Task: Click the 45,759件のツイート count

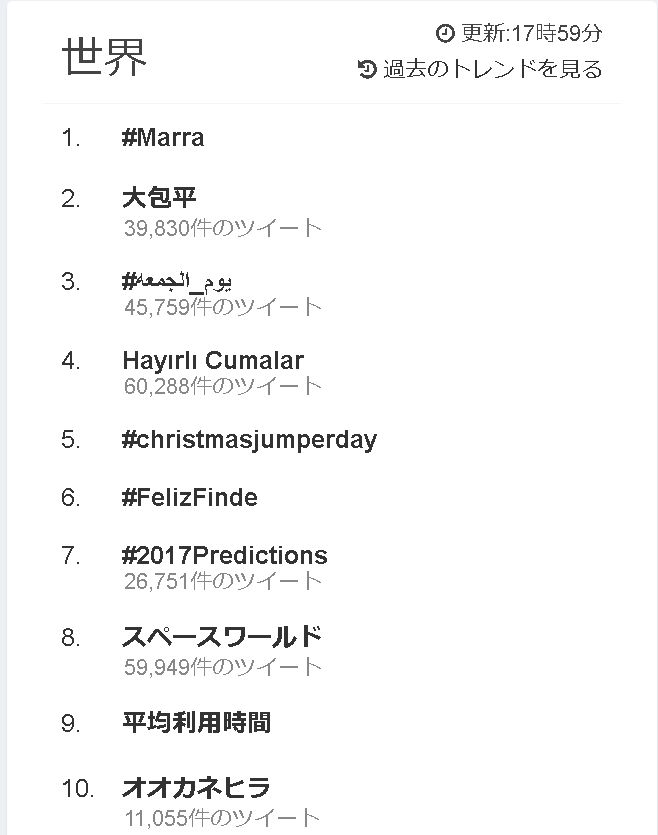Action: click(223, 307)
